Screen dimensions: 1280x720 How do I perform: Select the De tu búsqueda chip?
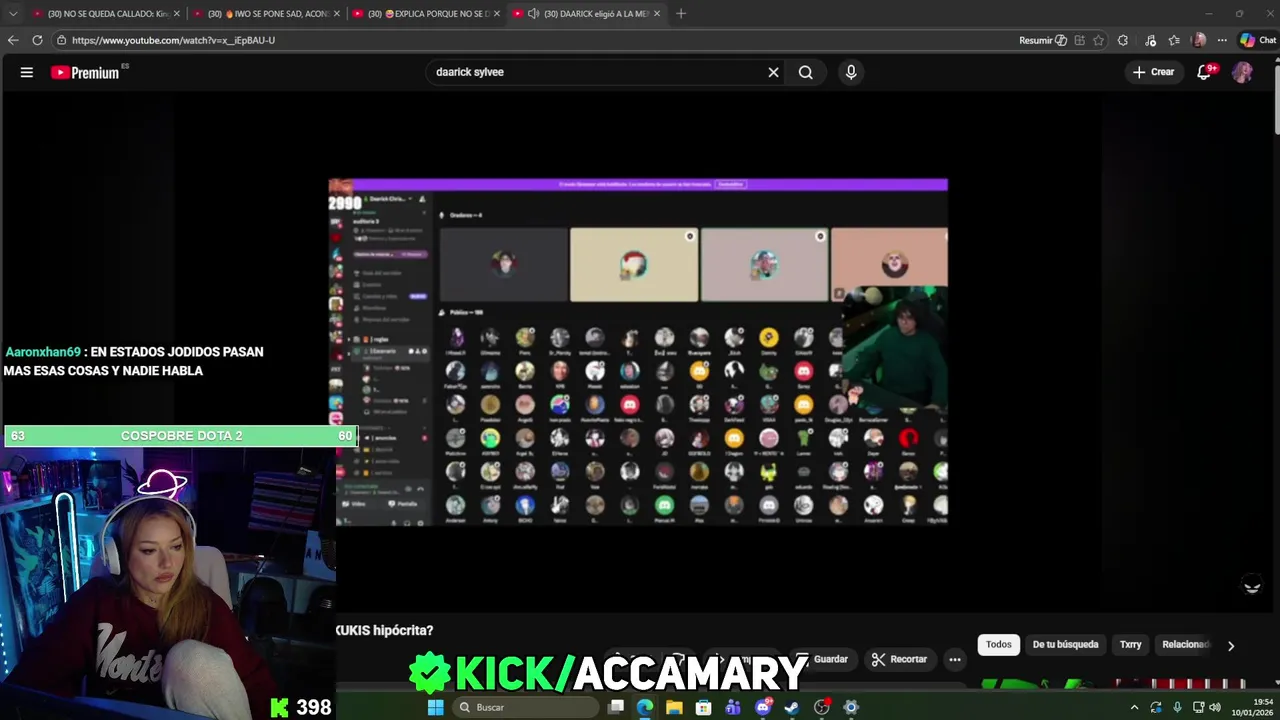(x=1065, y=645)
